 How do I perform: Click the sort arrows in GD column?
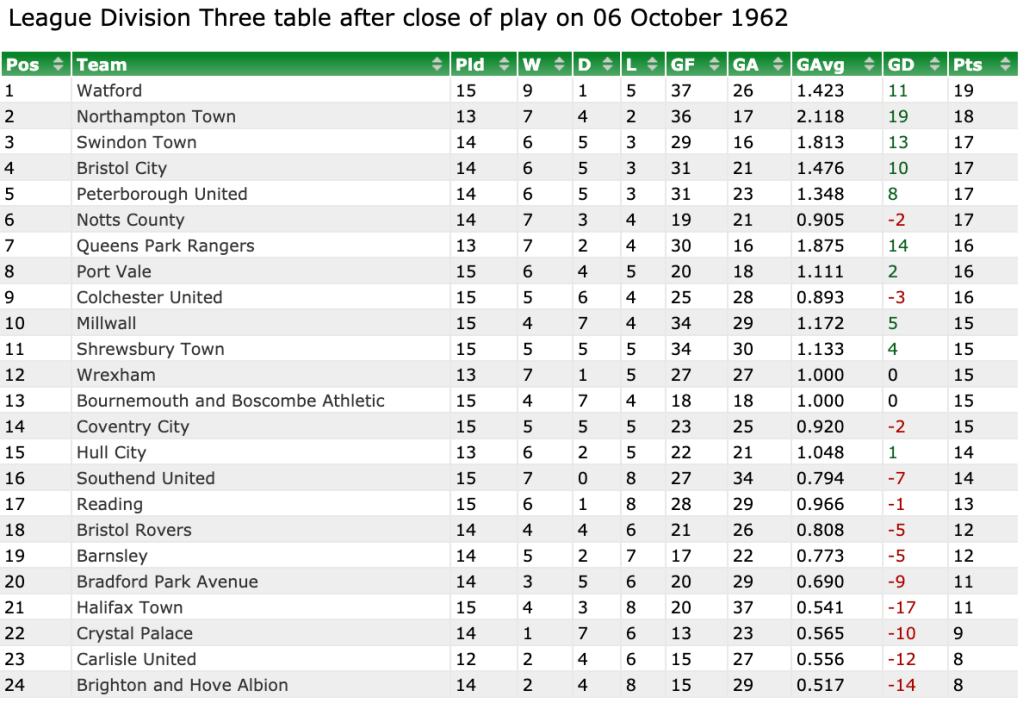pyautogui.click(x=933, y=65)
